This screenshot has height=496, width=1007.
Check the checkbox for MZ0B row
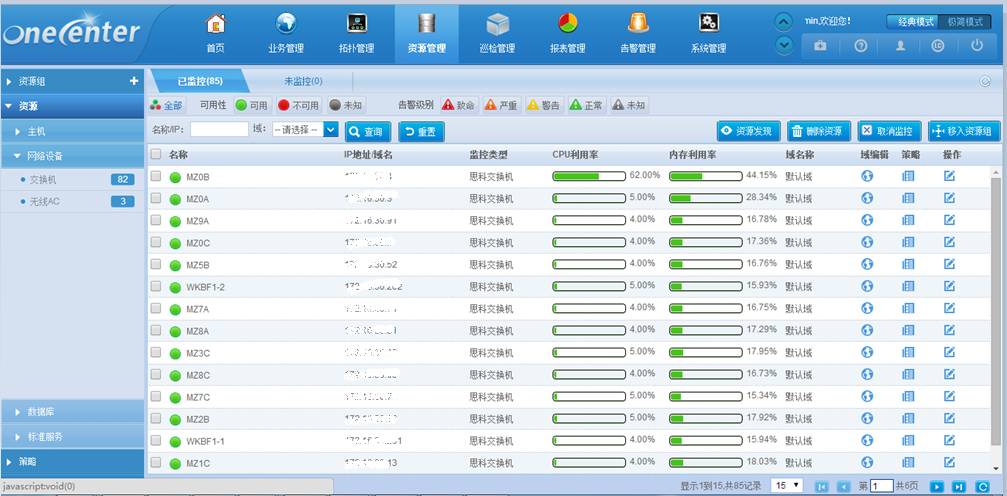(156, 176)
